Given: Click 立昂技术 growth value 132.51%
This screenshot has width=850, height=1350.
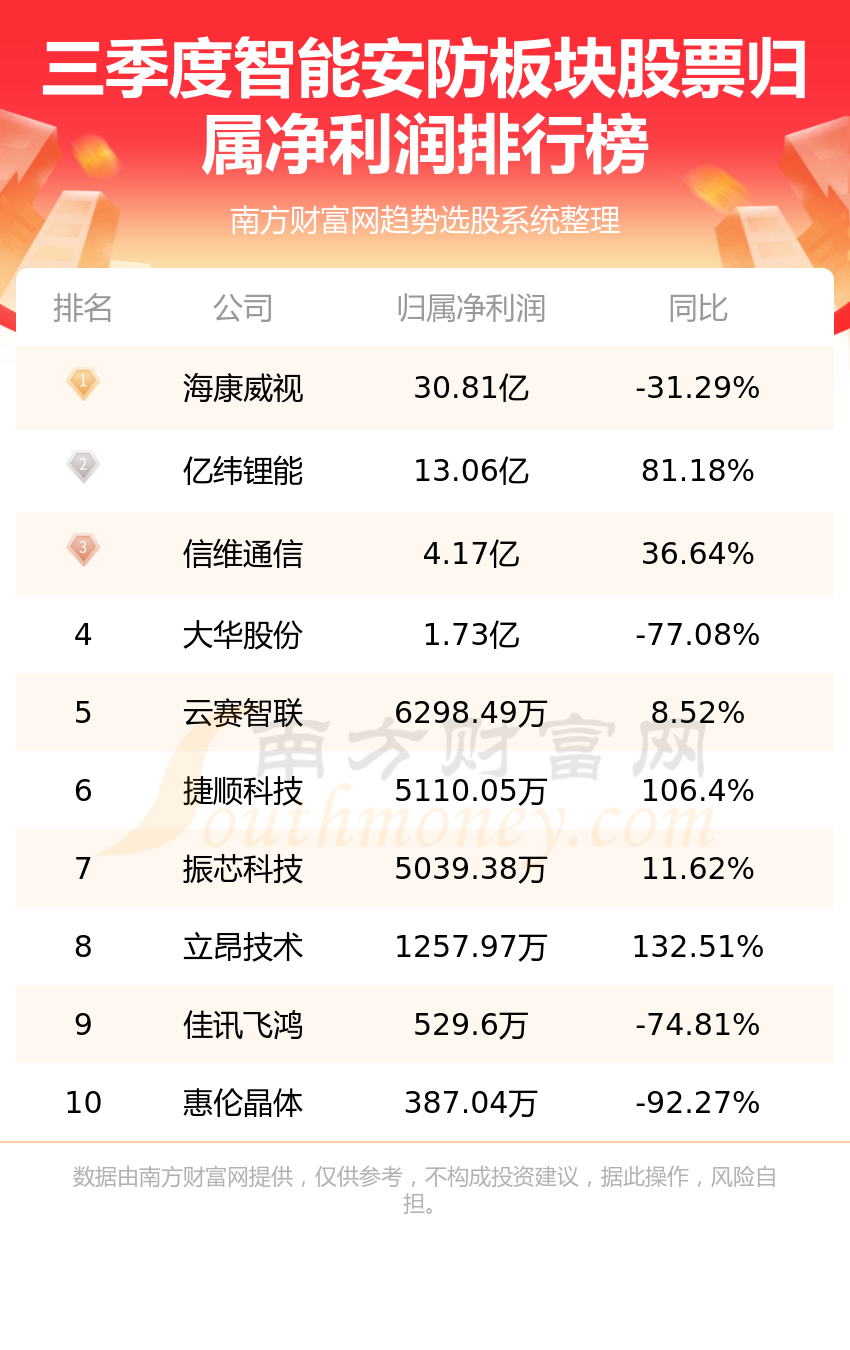Looking at the screenshot, I should 698,947.
